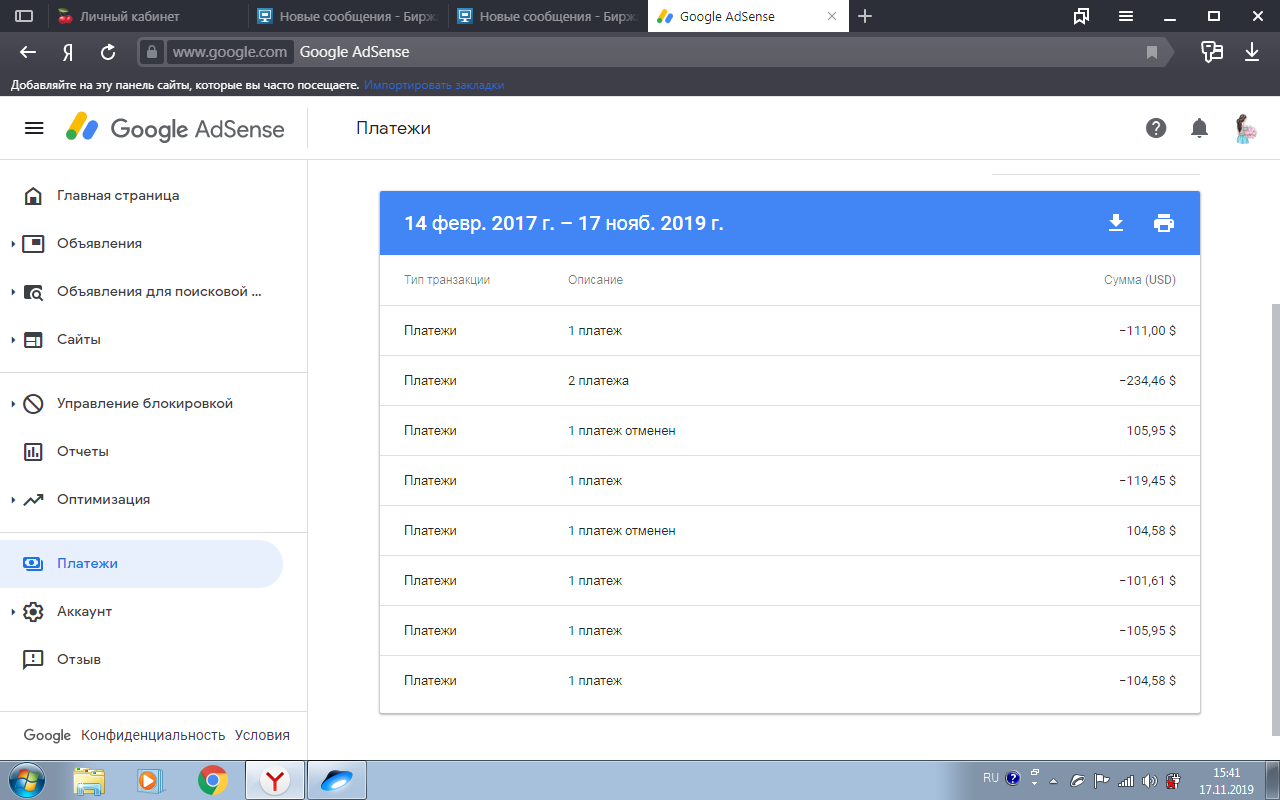Open a new browser tab

click(865, 16)
